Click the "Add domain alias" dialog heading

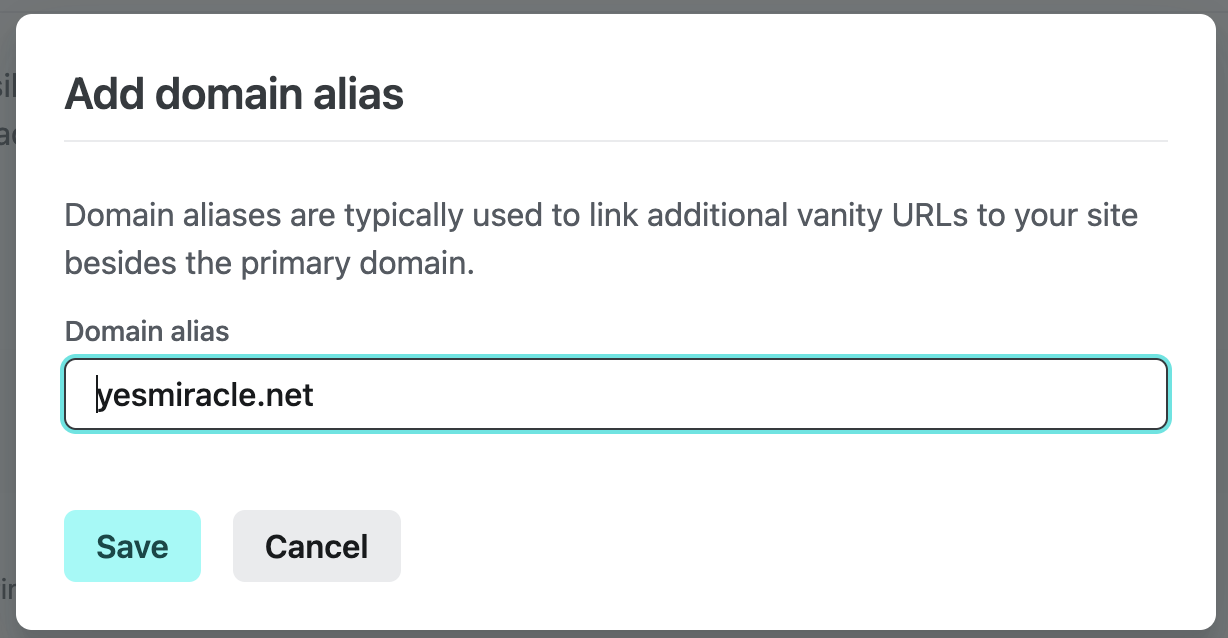coord(234,94)
